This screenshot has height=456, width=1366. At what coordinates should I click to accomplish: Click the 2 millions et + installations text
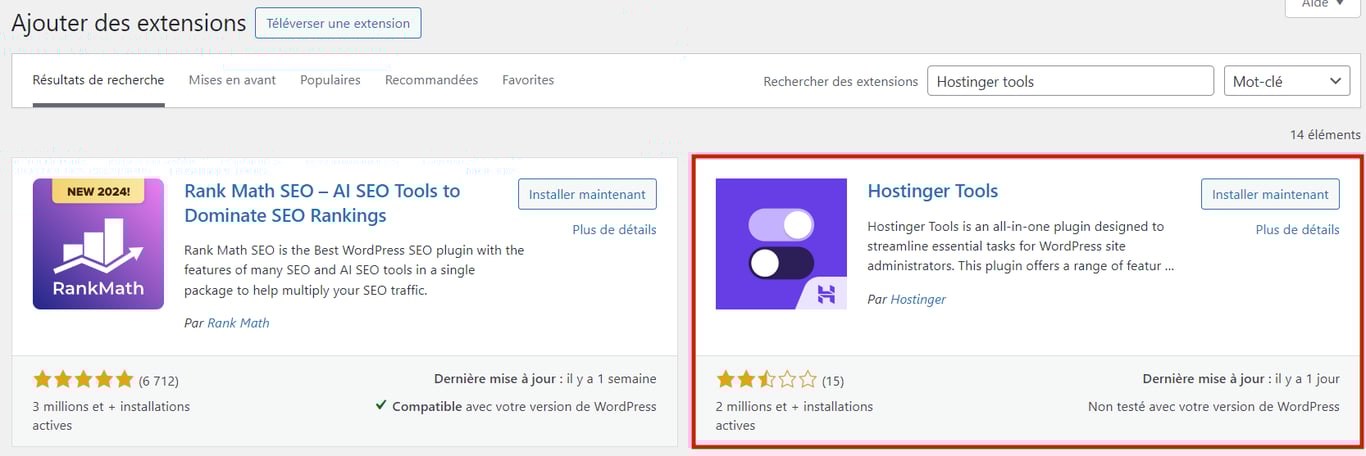tap(794, 416)
